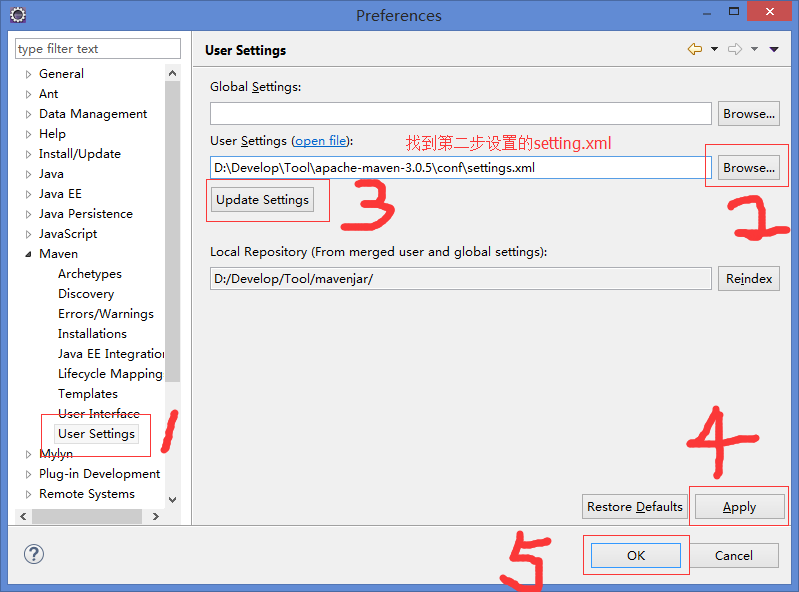Viewport: 799px width, 592px height.
Task: Expand the Mylyn tree node
Action: click(28, 454)
